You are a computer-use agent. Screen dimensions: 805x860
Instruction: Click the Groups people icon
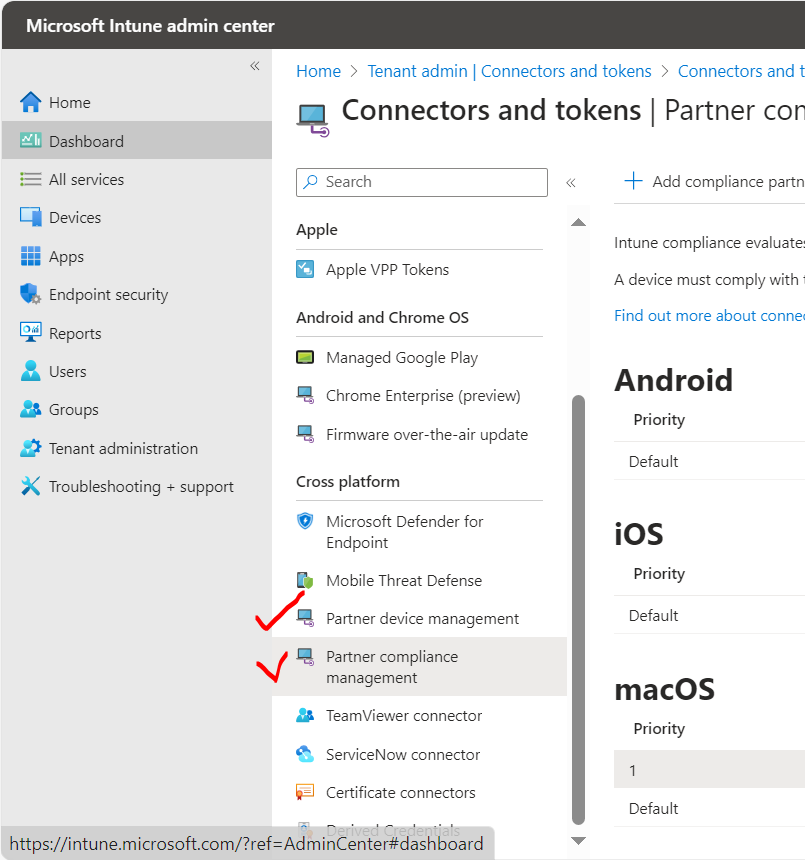pyautogui.click(x=30, y=409)
